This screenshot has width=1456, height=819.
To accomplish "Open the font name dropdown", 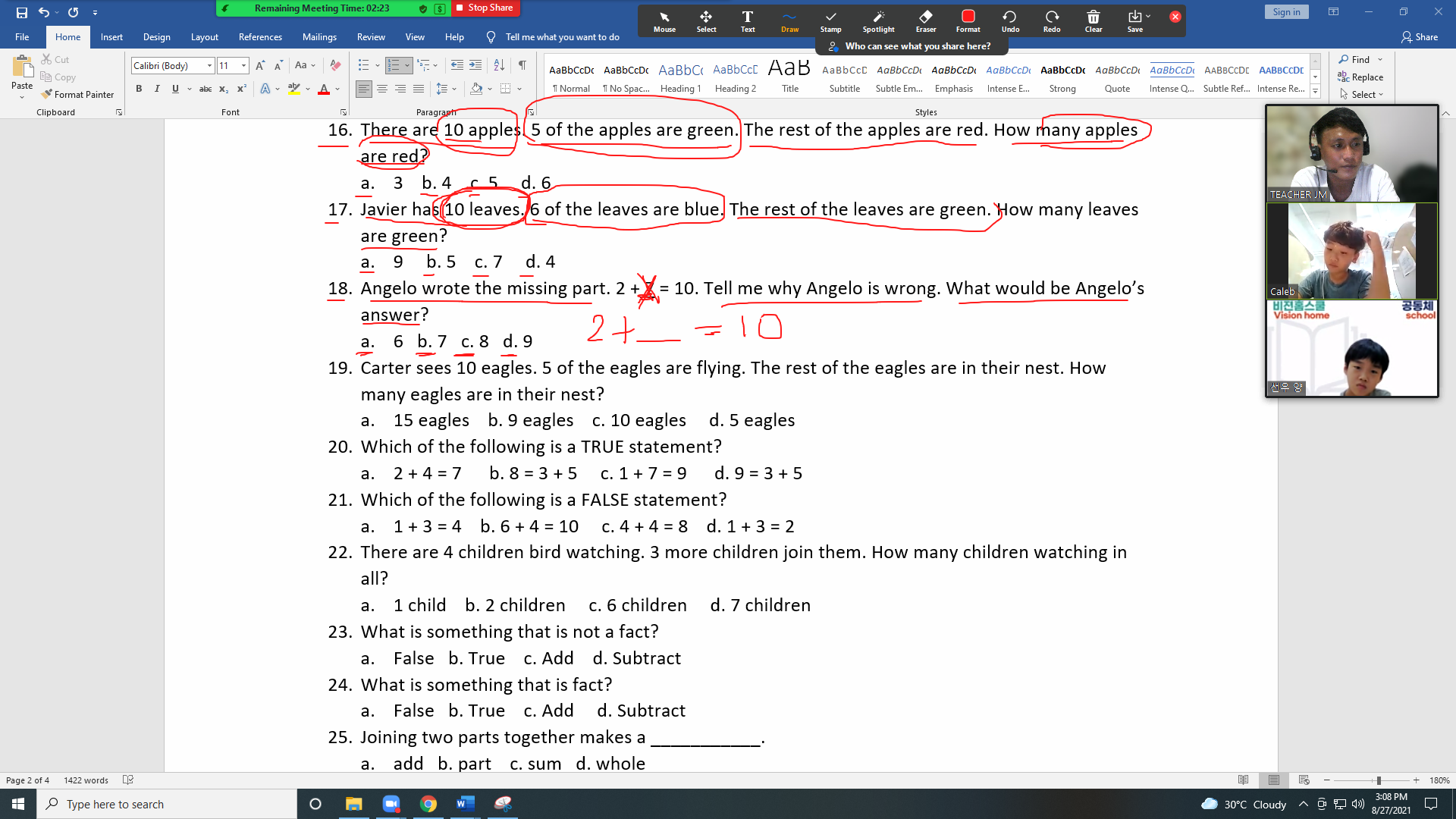I will [210, 66].
